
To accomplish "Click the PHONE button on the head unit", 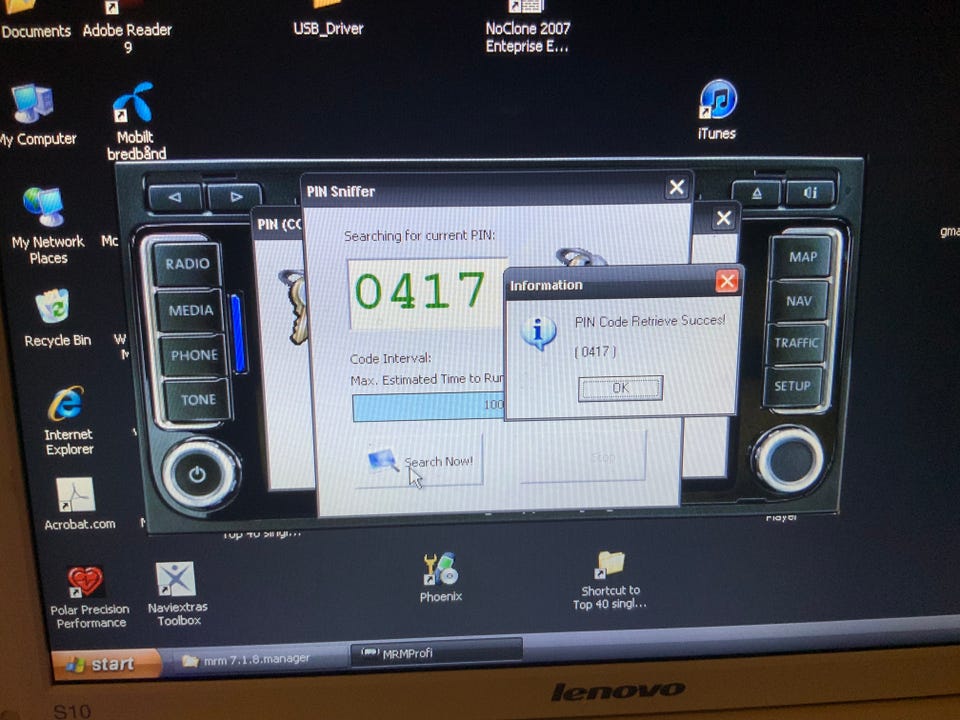I will 194,355.
